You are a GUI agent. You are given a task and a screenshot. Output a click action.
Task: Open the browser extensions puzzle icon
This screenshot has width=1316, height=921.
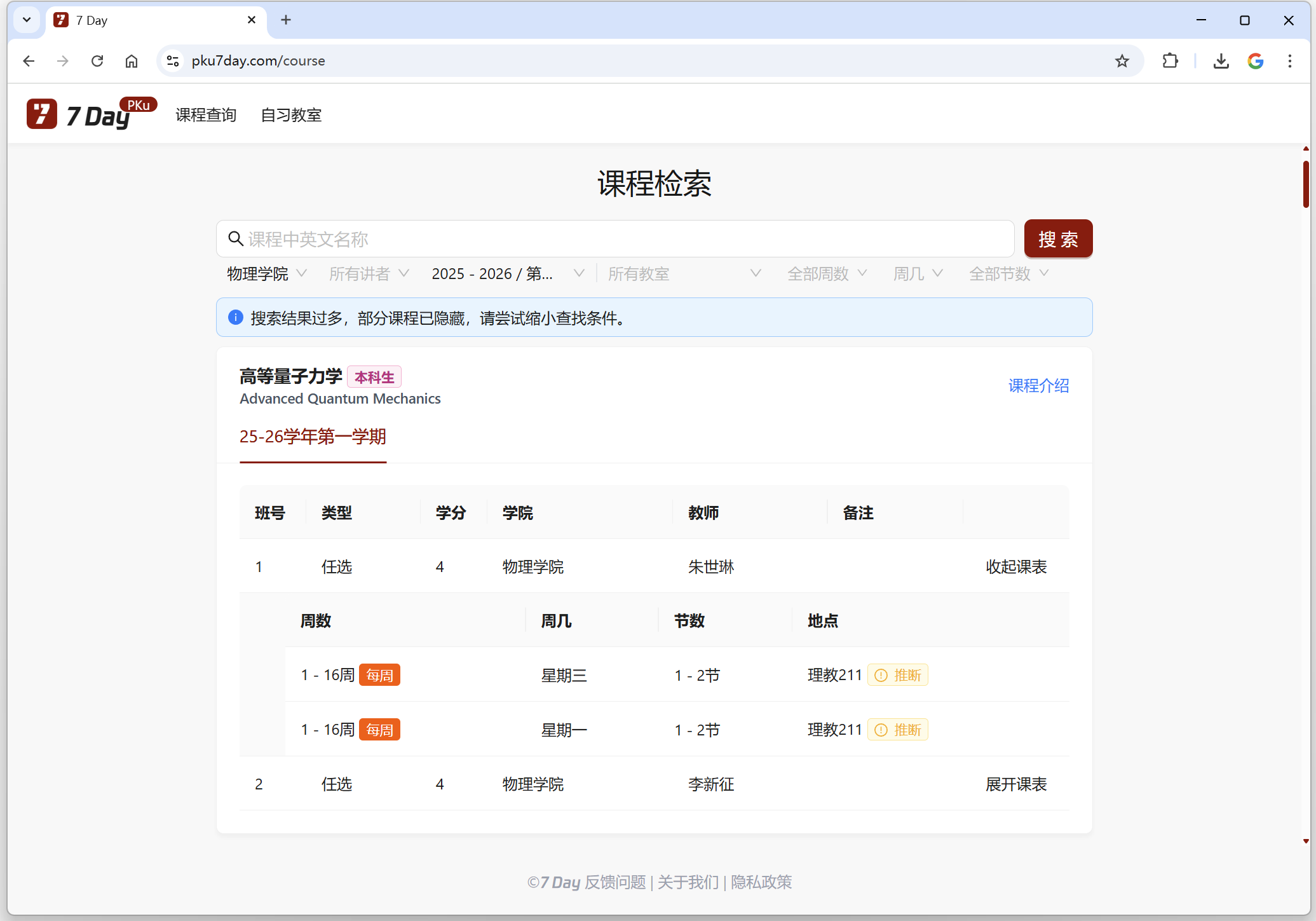pos(1170,61)
